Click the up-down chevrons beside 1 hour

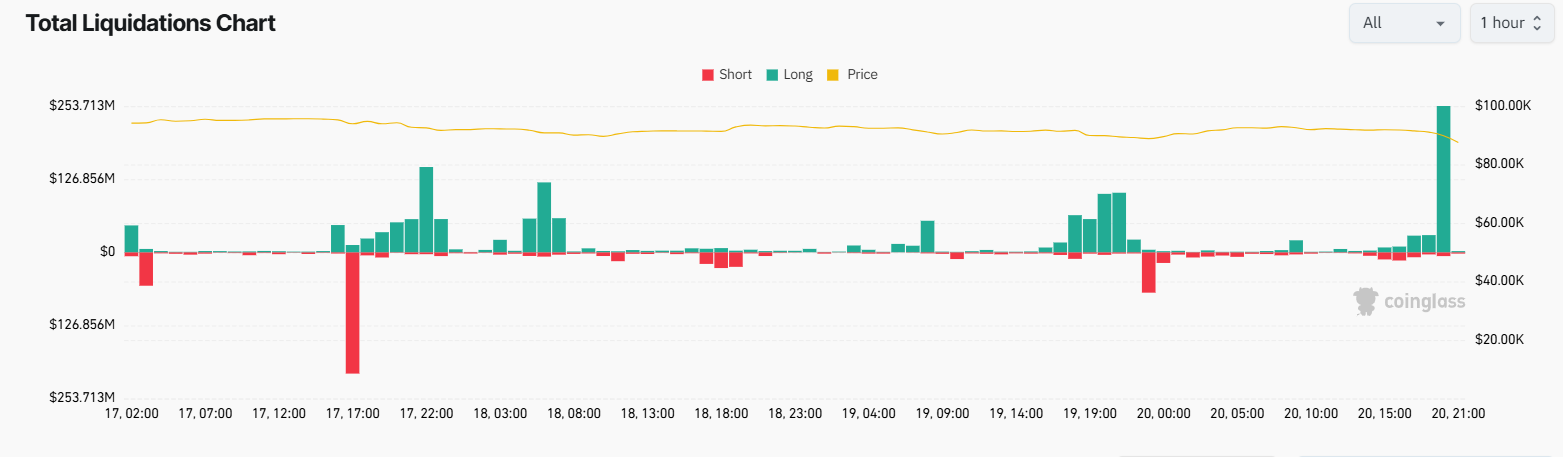1537,23
